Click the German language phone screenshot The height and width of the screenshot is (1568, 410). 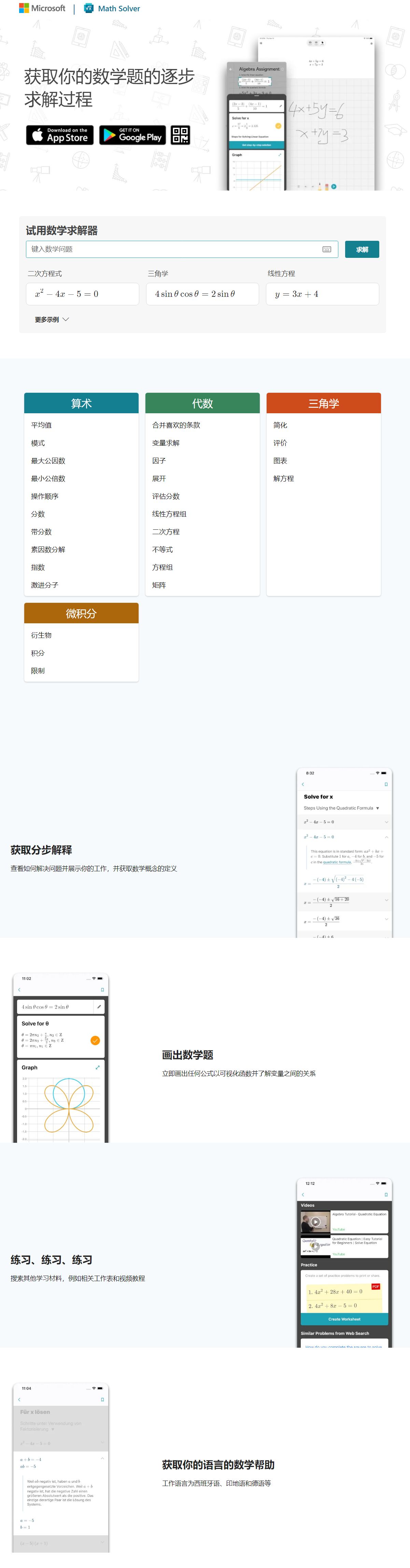(61, 1468)
